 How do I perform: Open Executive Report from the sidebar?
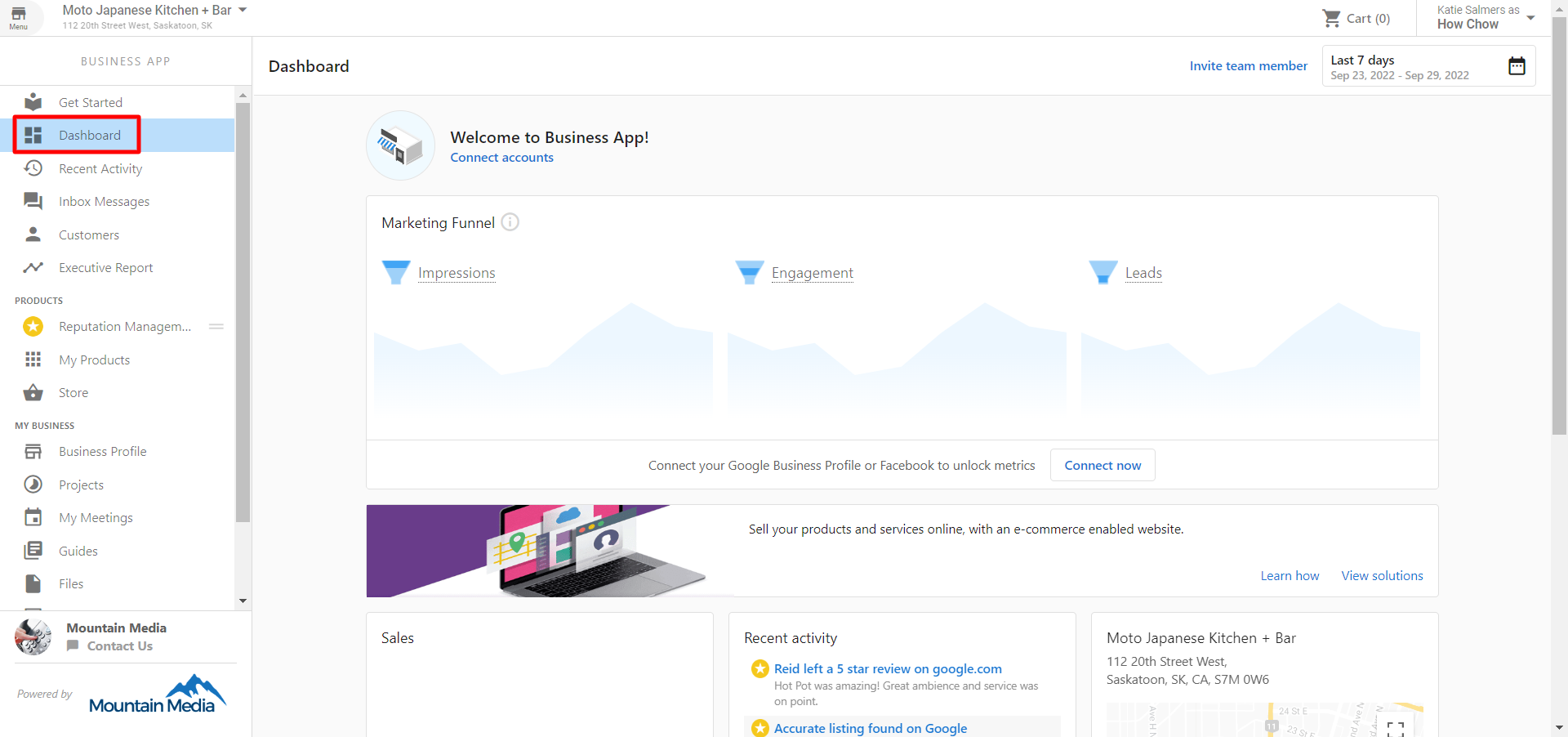118,267
